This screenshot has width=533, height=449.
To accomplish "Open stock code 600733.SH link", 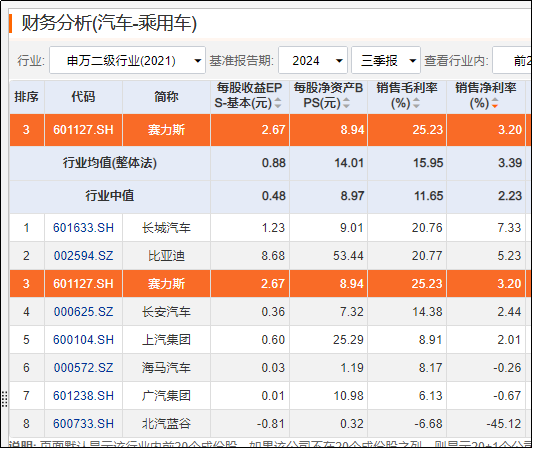I will coord(83,424).
